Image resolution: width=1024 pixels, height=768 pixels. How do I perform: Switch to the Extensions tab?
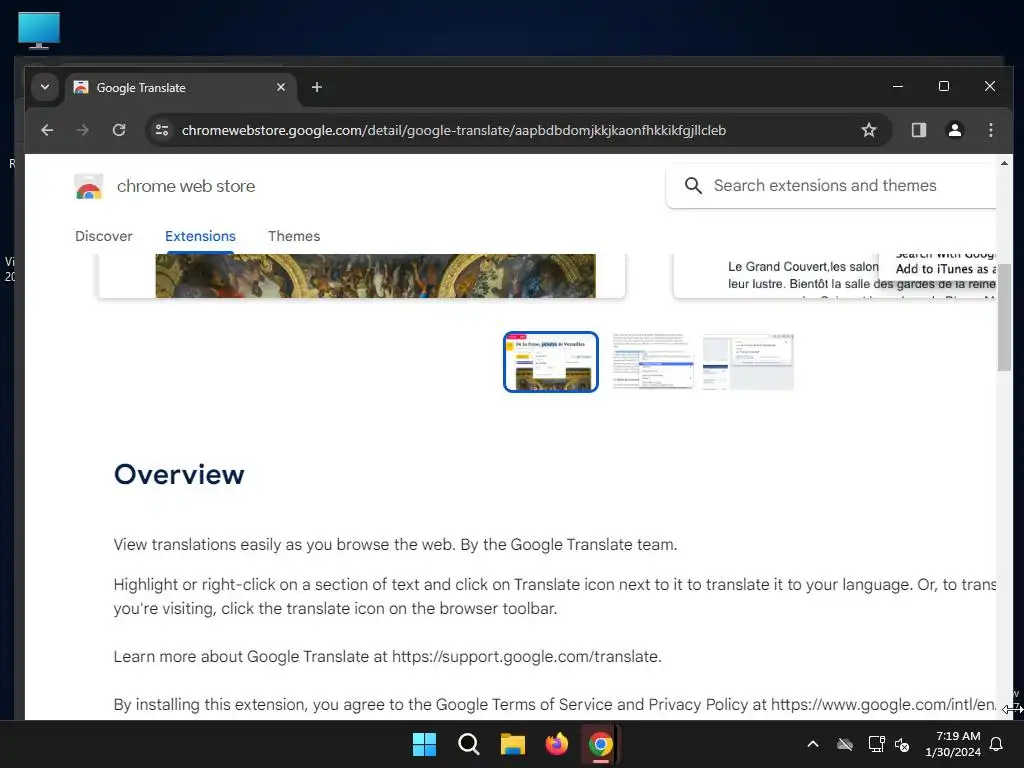pos(200,236)
